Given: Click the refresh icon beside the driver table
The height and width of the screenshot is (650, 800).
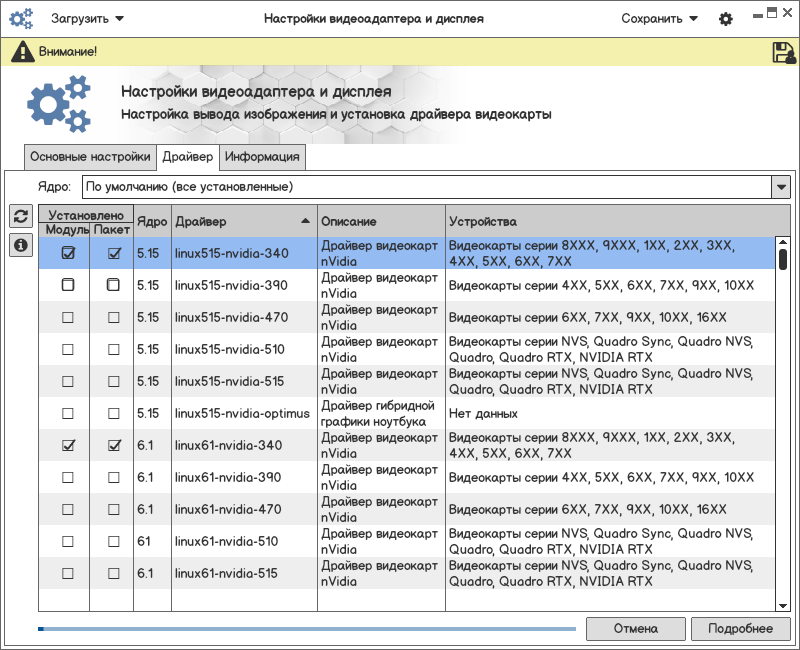Looking at the screenshot, I should [20, 217].
